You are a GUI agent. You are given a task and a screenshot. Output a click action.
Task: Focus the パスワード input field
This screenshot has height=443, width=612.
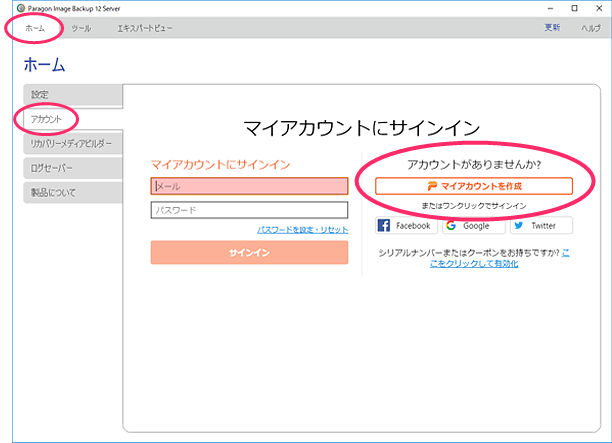pyautogui.click(x=249, y=210)
